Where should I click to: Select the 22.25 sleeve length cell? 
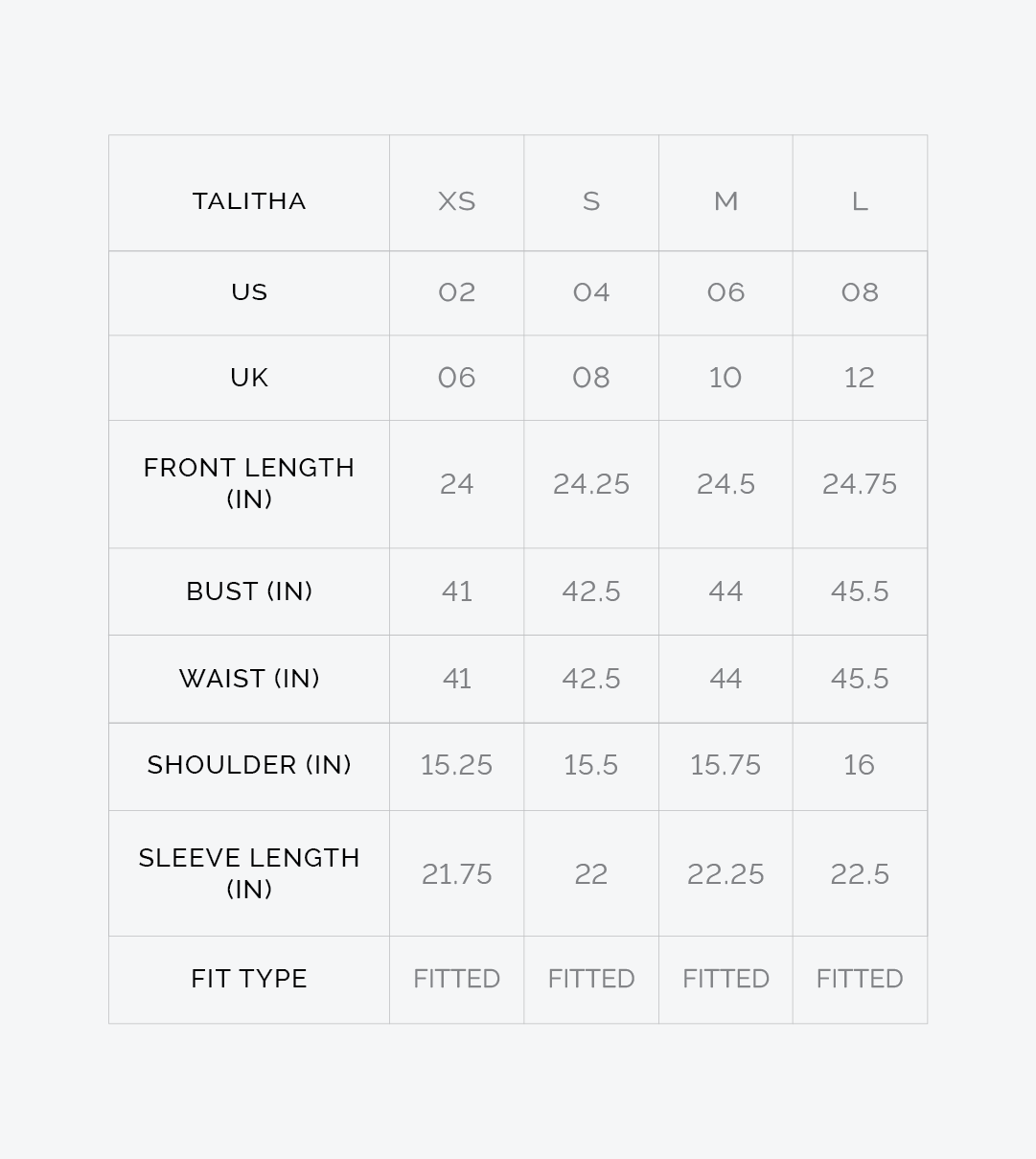725,874
